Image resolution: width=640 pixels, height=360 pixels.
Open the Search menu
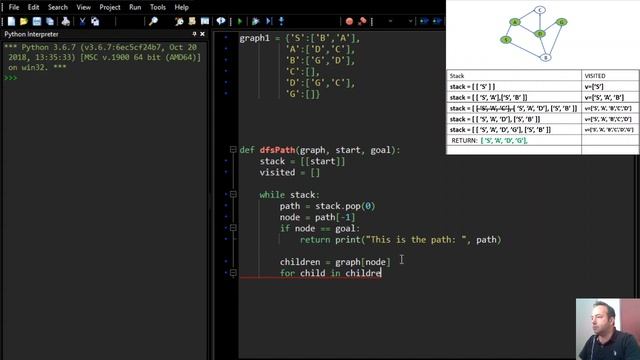[x=58, y=7]
